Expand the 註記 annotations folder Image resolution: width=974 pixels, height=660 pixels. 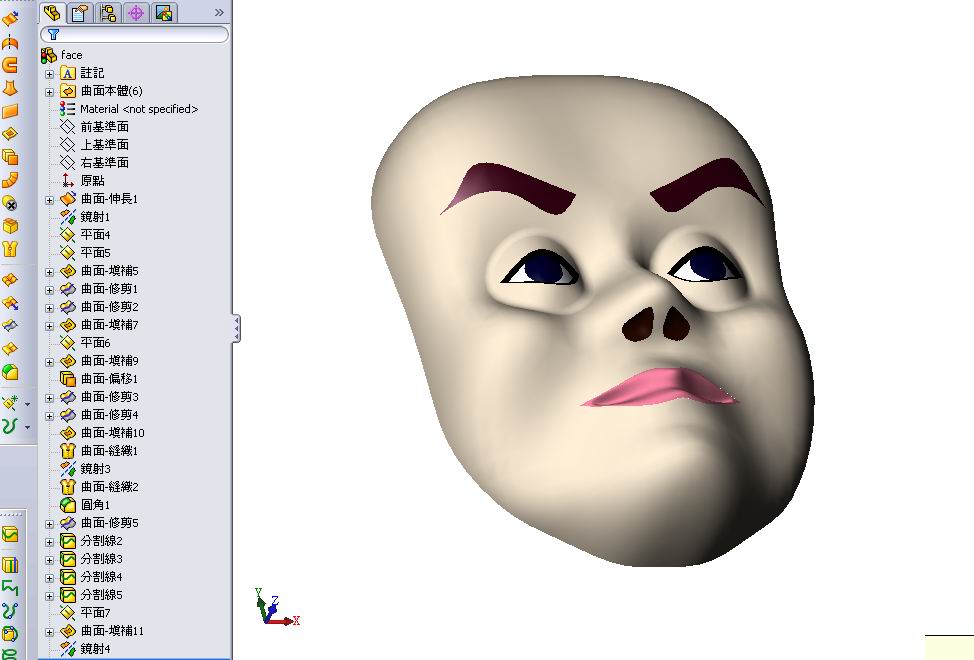48,72
